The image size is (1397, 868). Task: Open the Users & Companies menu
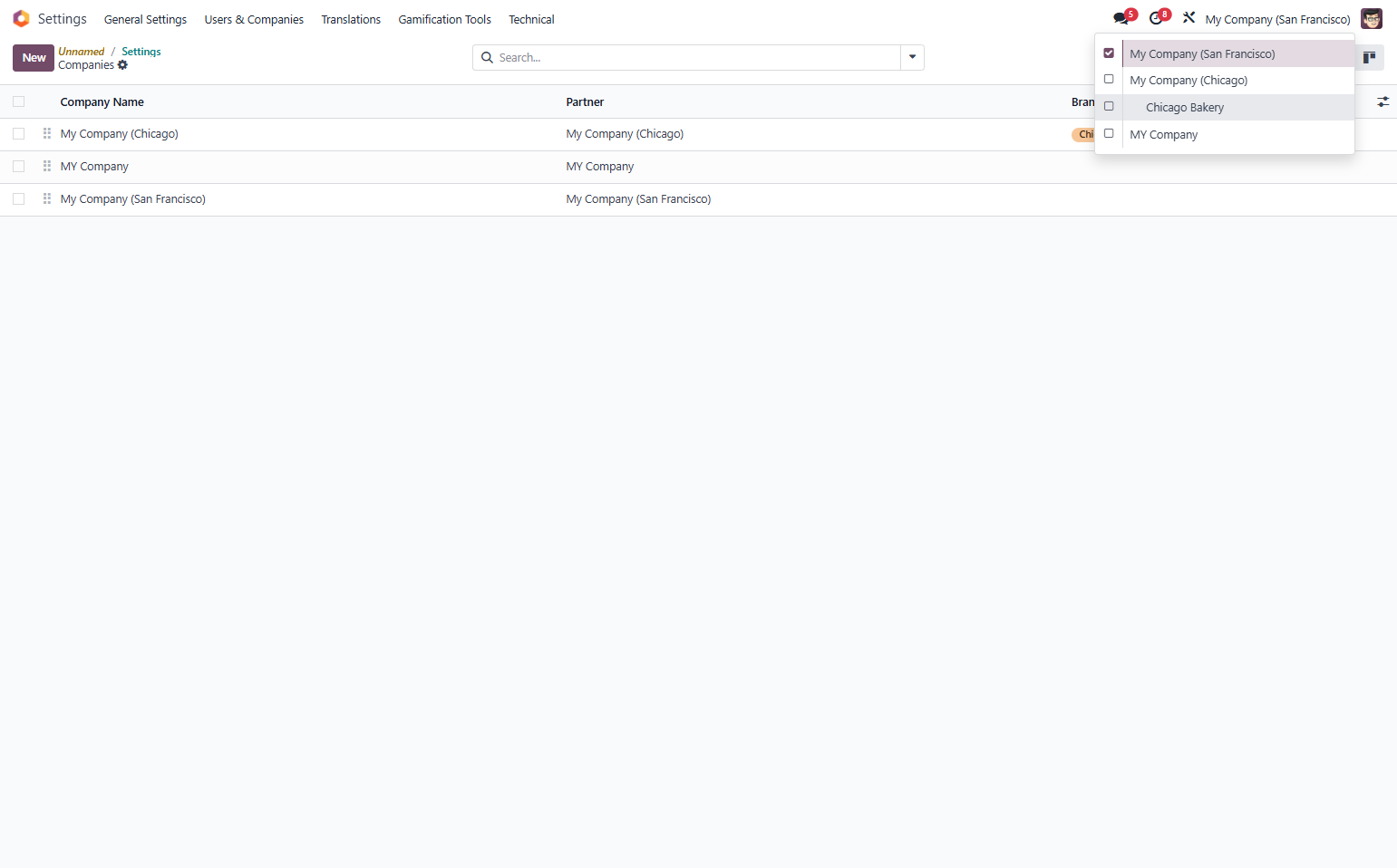254,19
